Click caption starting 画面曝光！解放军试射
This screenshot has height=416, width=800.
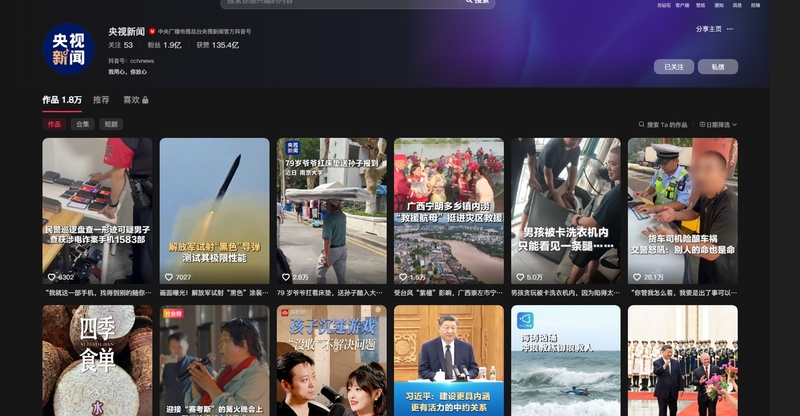coord(214,293)
